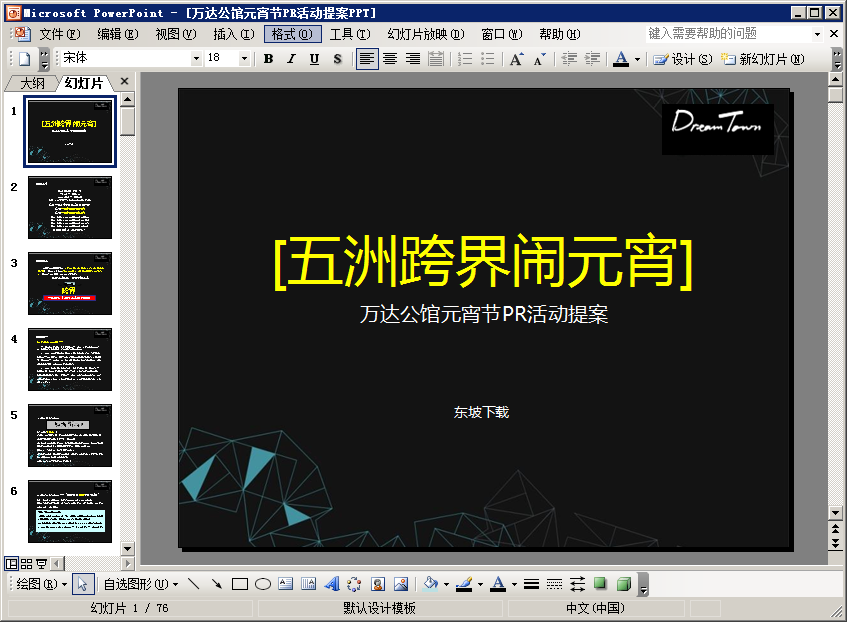Image resolution: width=847 pixels, height=622 pixels.
Task: Open the 幻灯片放映 menu
Action: pyautogui.click(x=426, y=34)
